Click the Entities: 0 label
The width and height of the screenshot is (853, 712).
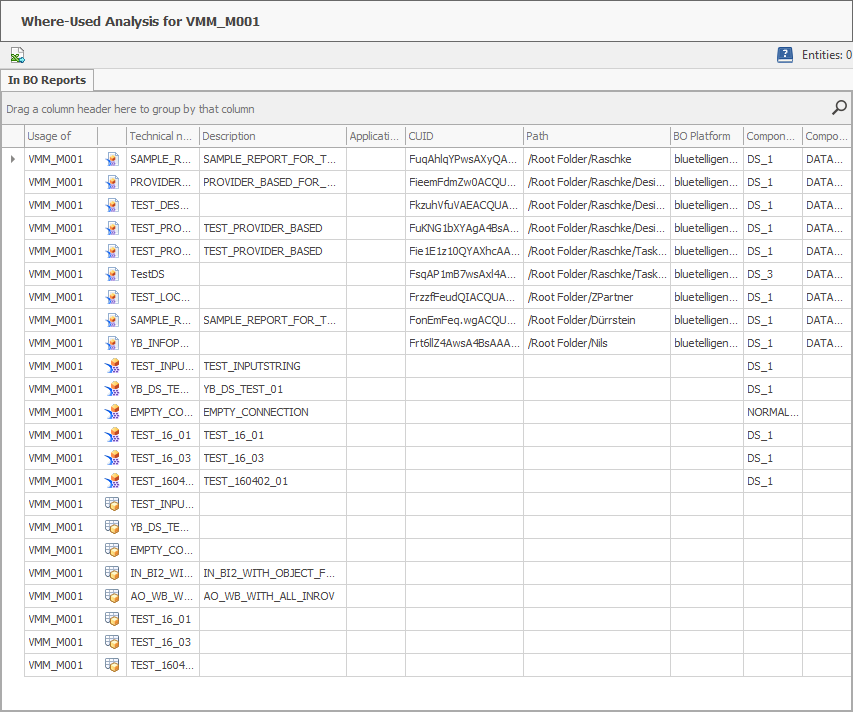(x=824, y=55)
